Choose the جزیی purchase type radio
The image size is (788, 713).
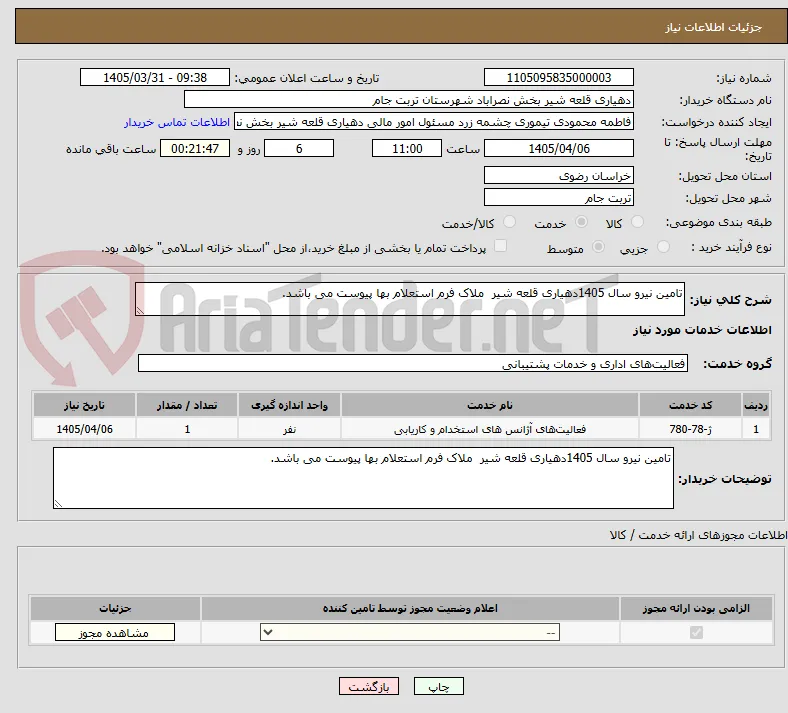663,247
